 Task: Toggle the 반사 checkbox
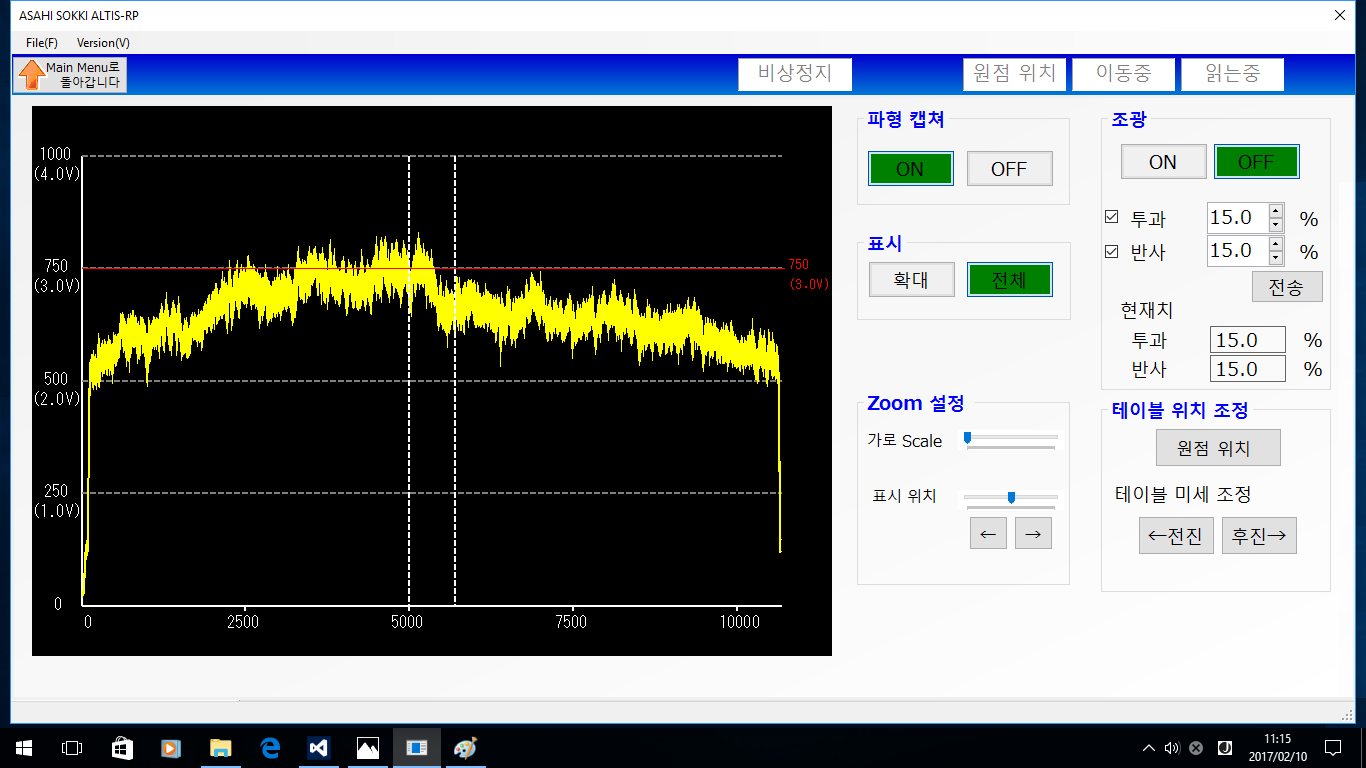coord(1111,251)
